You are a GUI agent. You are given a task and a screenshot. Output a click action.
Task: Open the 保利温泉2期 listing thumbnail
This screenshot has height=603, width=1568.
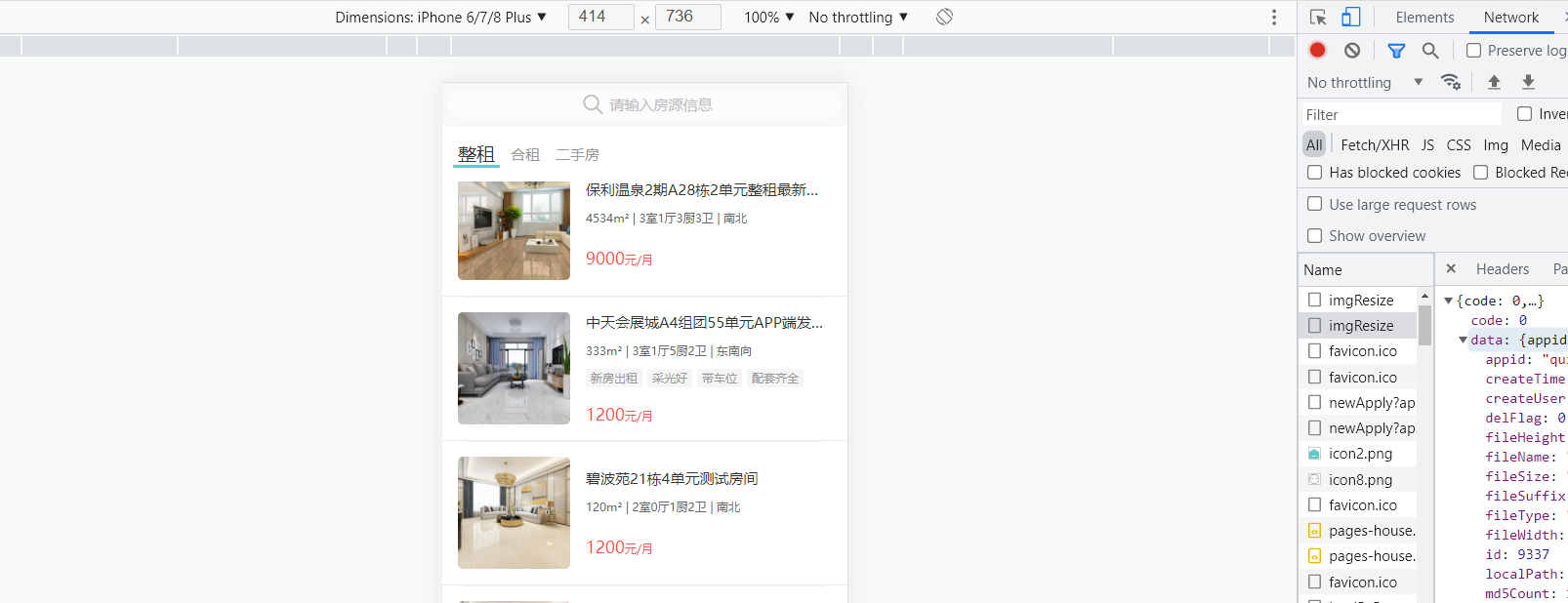tap(514, 230)
